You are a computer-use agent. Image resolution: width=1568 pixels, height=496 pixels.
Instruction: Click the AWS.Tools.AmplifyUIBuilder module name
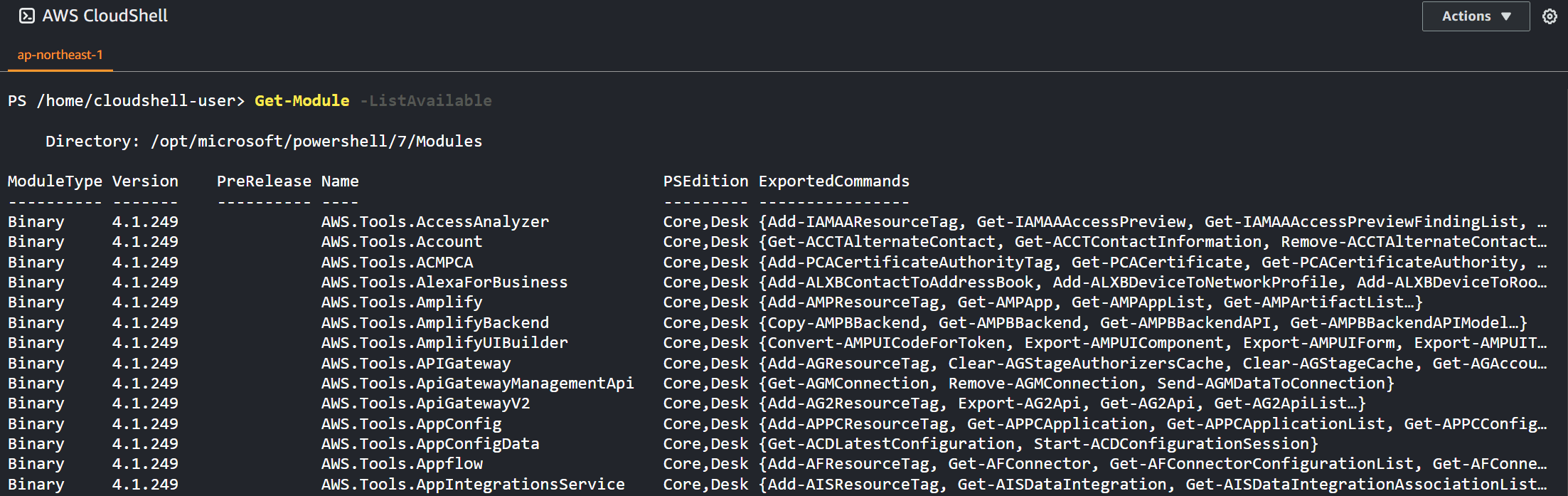point(444,343)
